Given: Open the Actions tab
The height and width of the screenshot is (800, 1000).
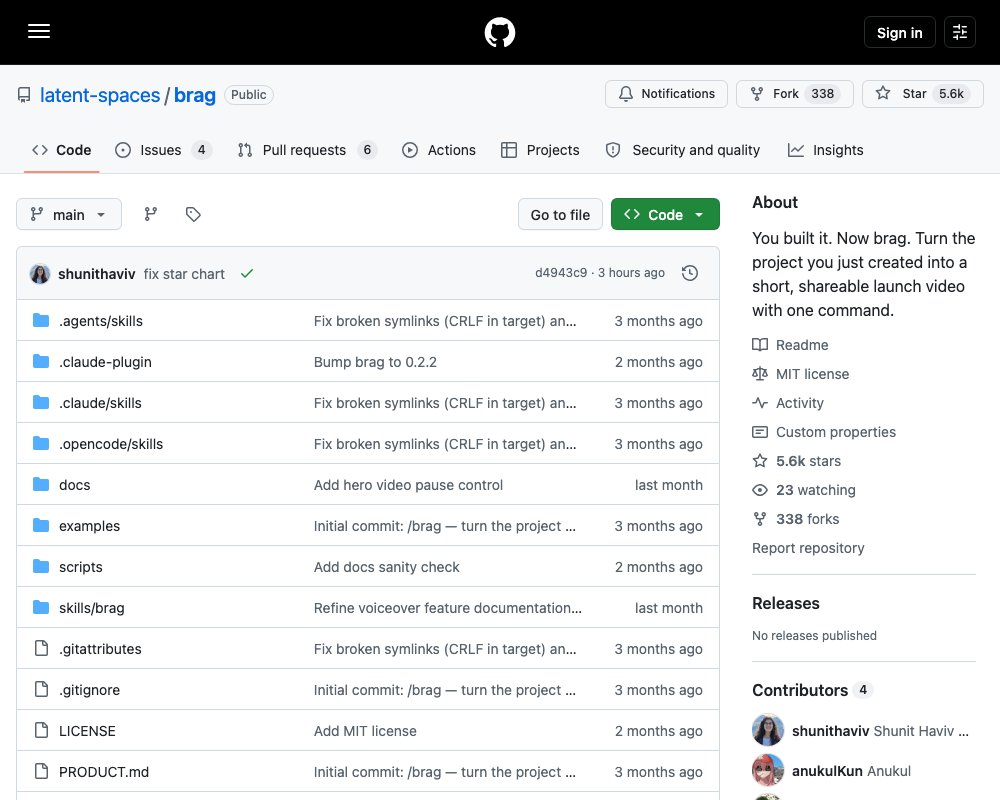Looking at the screenshot, I should click(x=439, y=150).
